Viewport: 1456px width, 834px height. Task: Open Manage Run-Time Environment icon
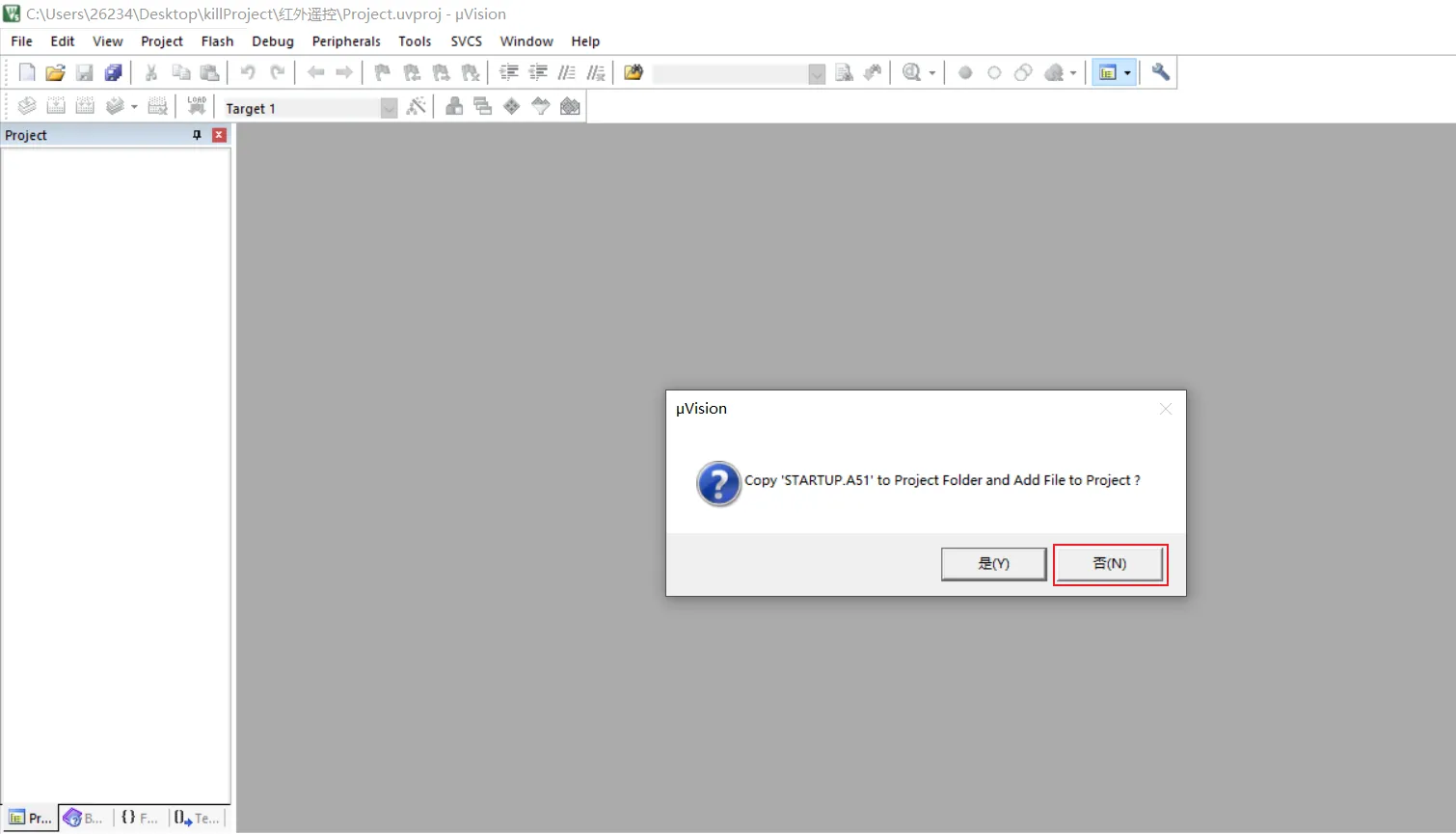pos(512,106)
